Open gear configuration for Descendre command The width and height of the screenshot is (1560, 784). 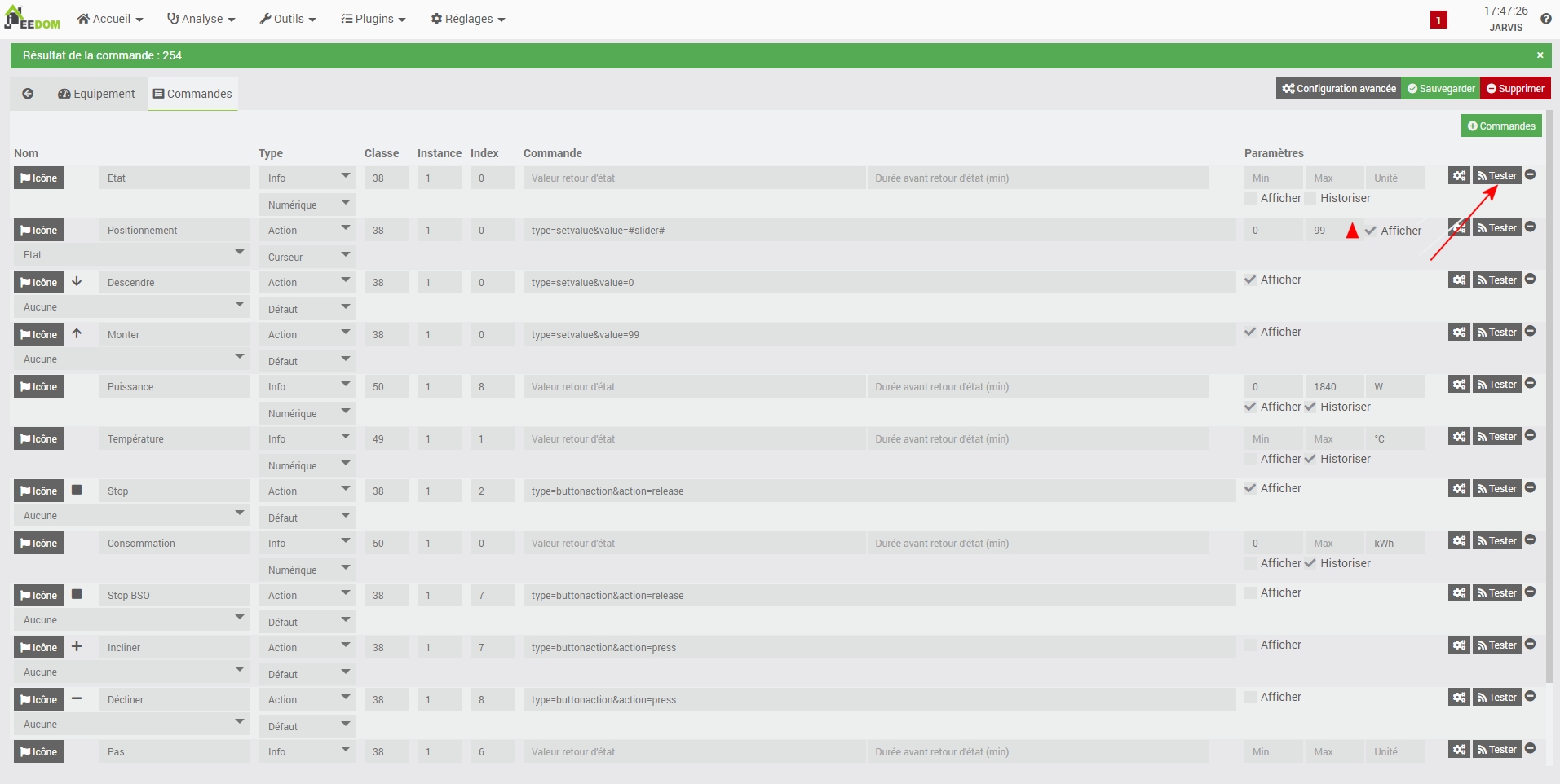[x=1459, y=280]
